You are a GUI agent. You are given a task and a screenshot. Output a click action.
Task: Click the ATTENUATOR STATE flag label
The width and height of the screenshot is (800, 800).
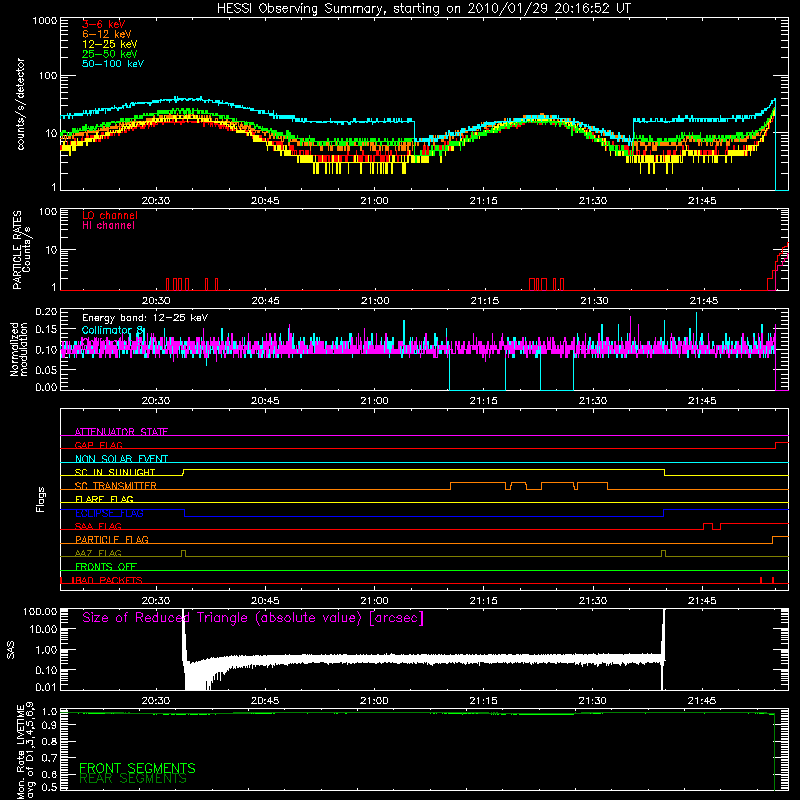point(121,432)
